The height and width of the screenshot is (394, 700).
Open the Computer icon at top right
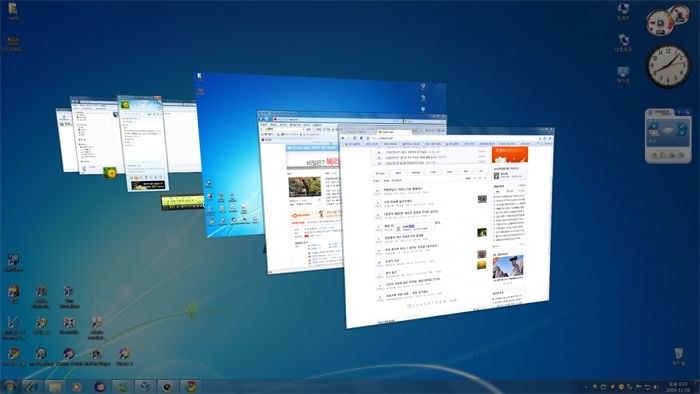(x=623, y=11)
